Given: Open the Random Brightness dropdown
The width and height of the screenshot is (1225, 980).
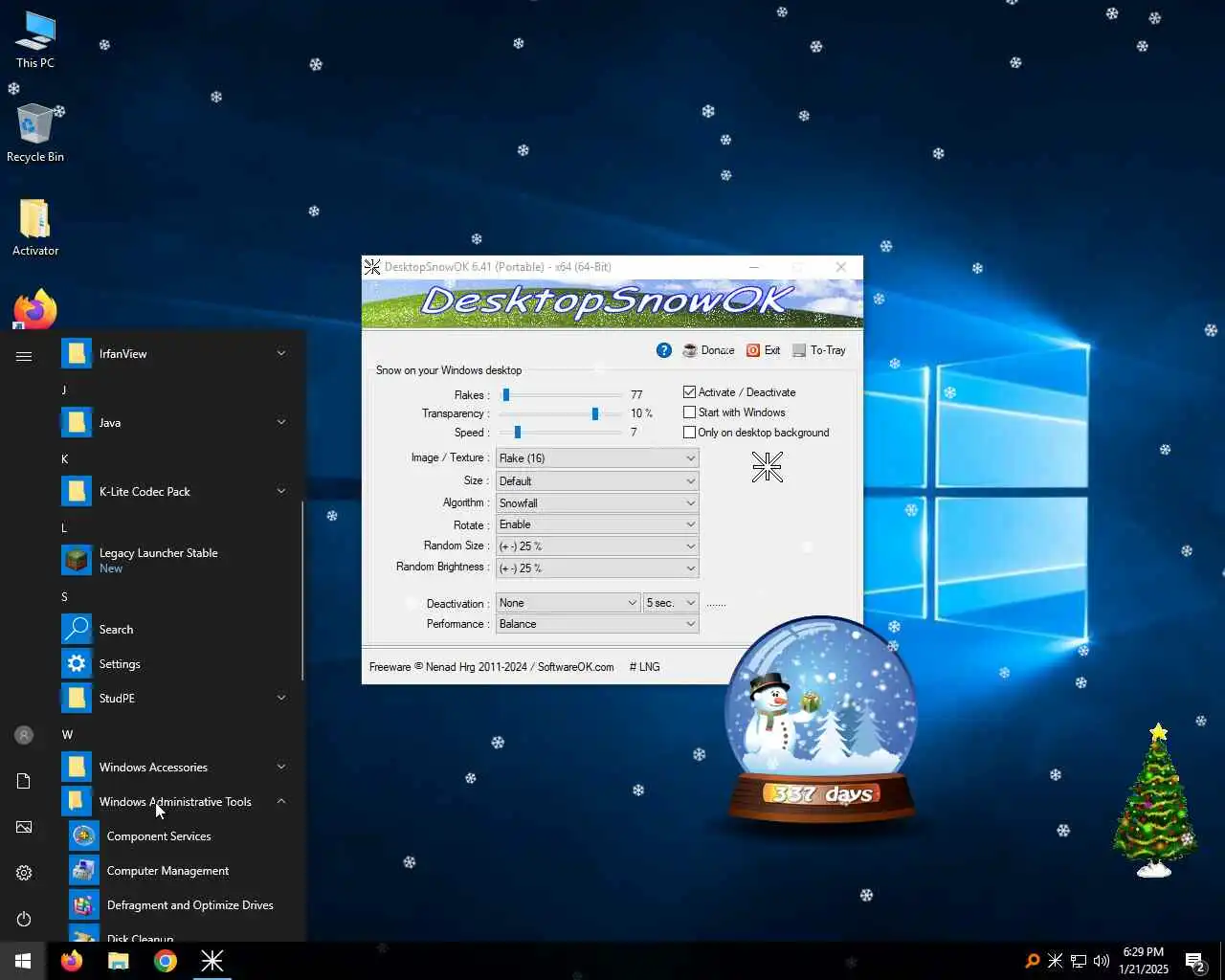Looking at the screenshot, I should (x=597, y=568).
